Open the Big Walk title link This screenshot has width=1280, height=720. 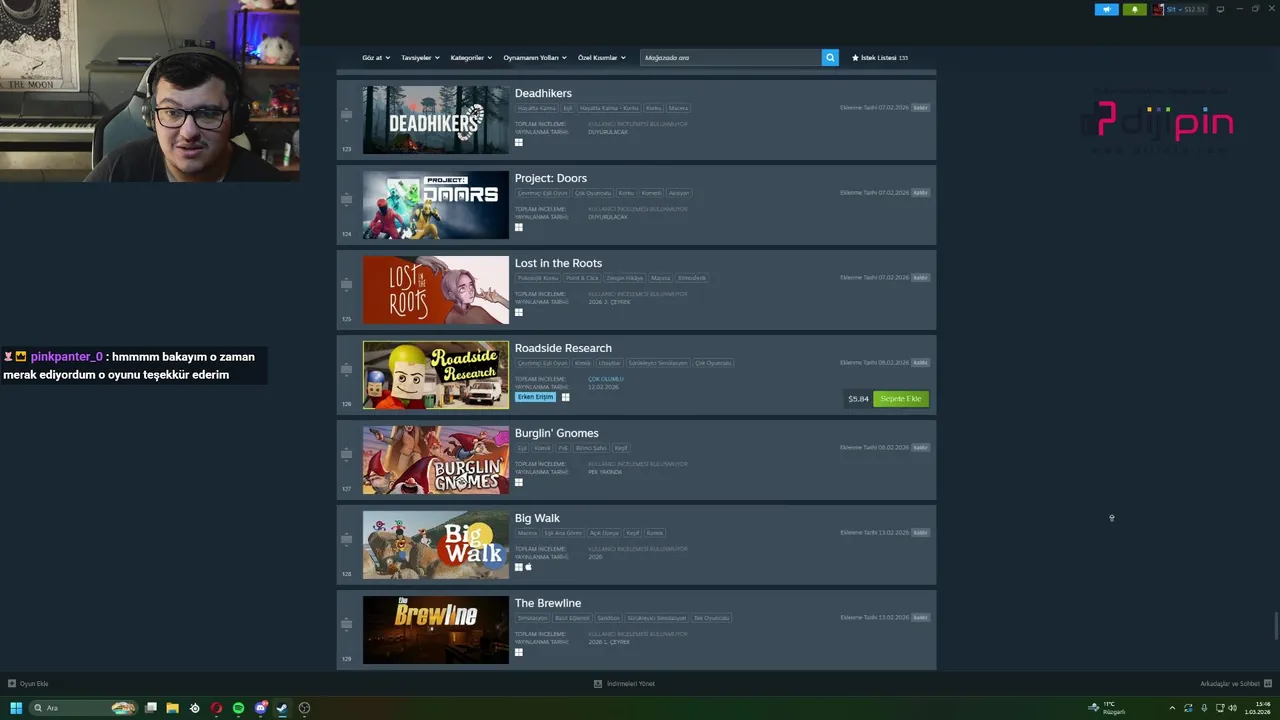pyautogui.click(x=537, y=518)
